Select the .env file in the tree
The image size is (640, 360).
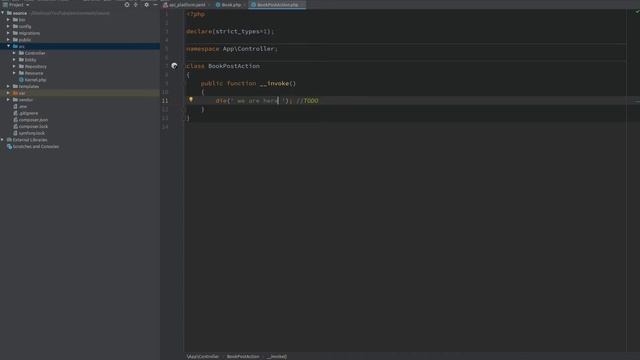(23, 107)
